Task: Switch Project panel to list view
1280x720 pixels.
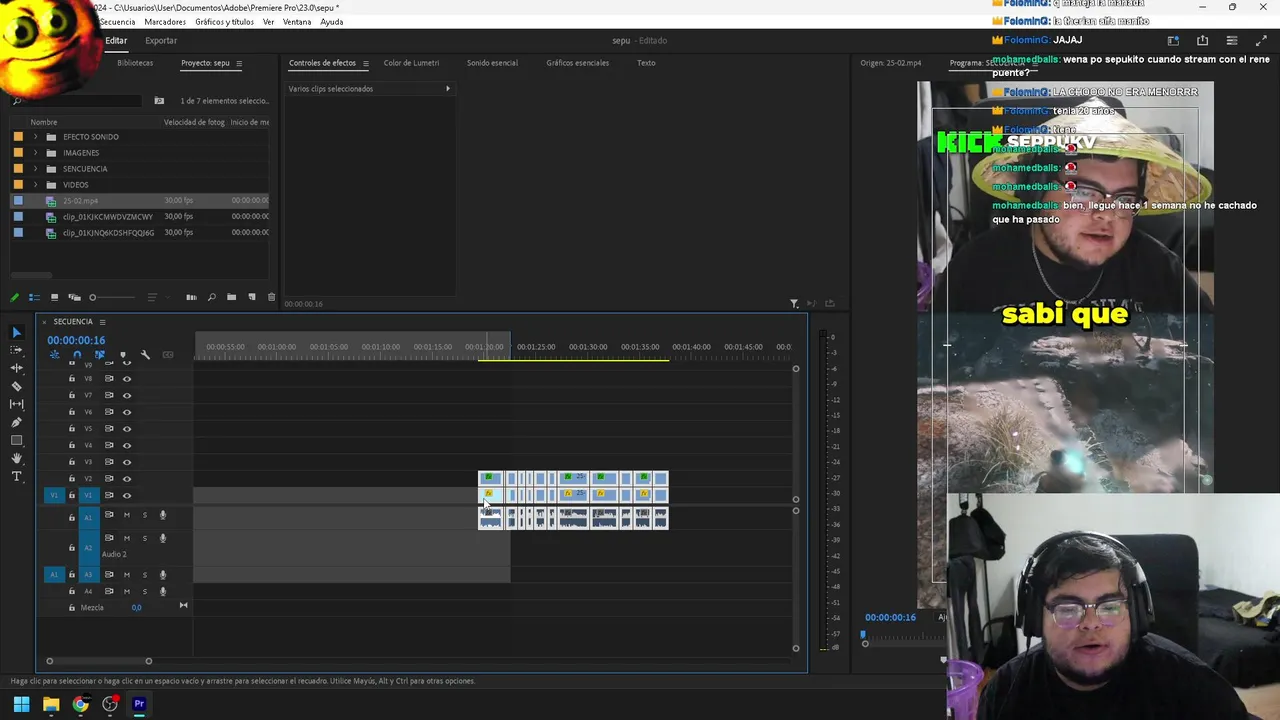Action: [x=34, y=297]
